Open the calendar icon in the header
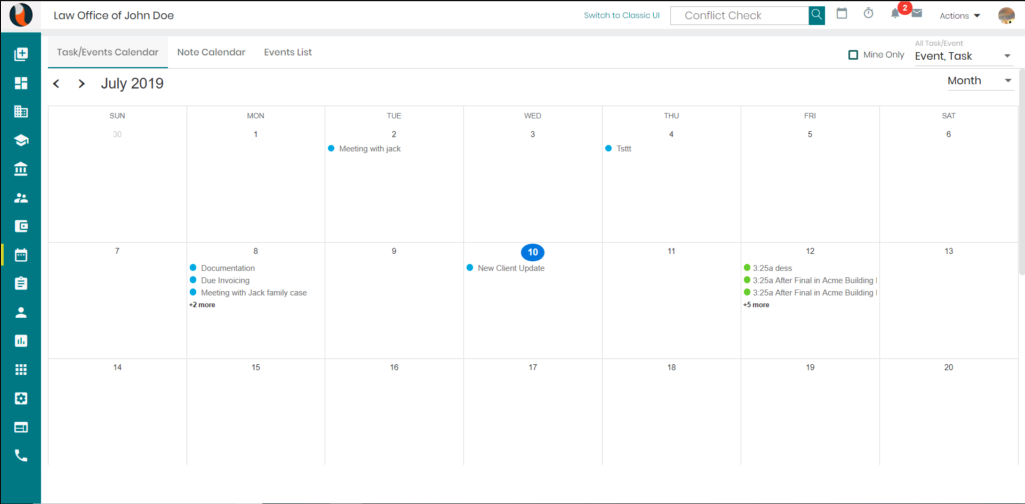 point(842,14)
